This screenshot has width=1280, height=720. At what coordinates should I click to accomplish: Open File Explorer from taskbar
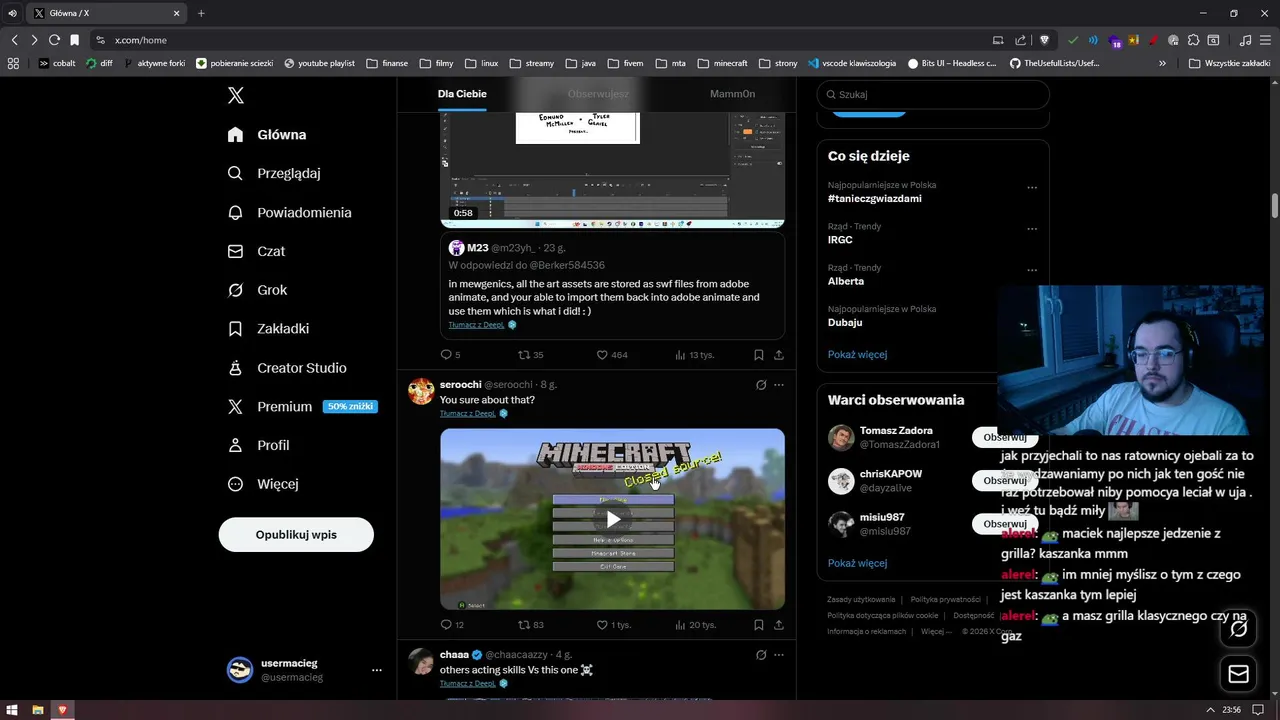click(x=38, y=710)
